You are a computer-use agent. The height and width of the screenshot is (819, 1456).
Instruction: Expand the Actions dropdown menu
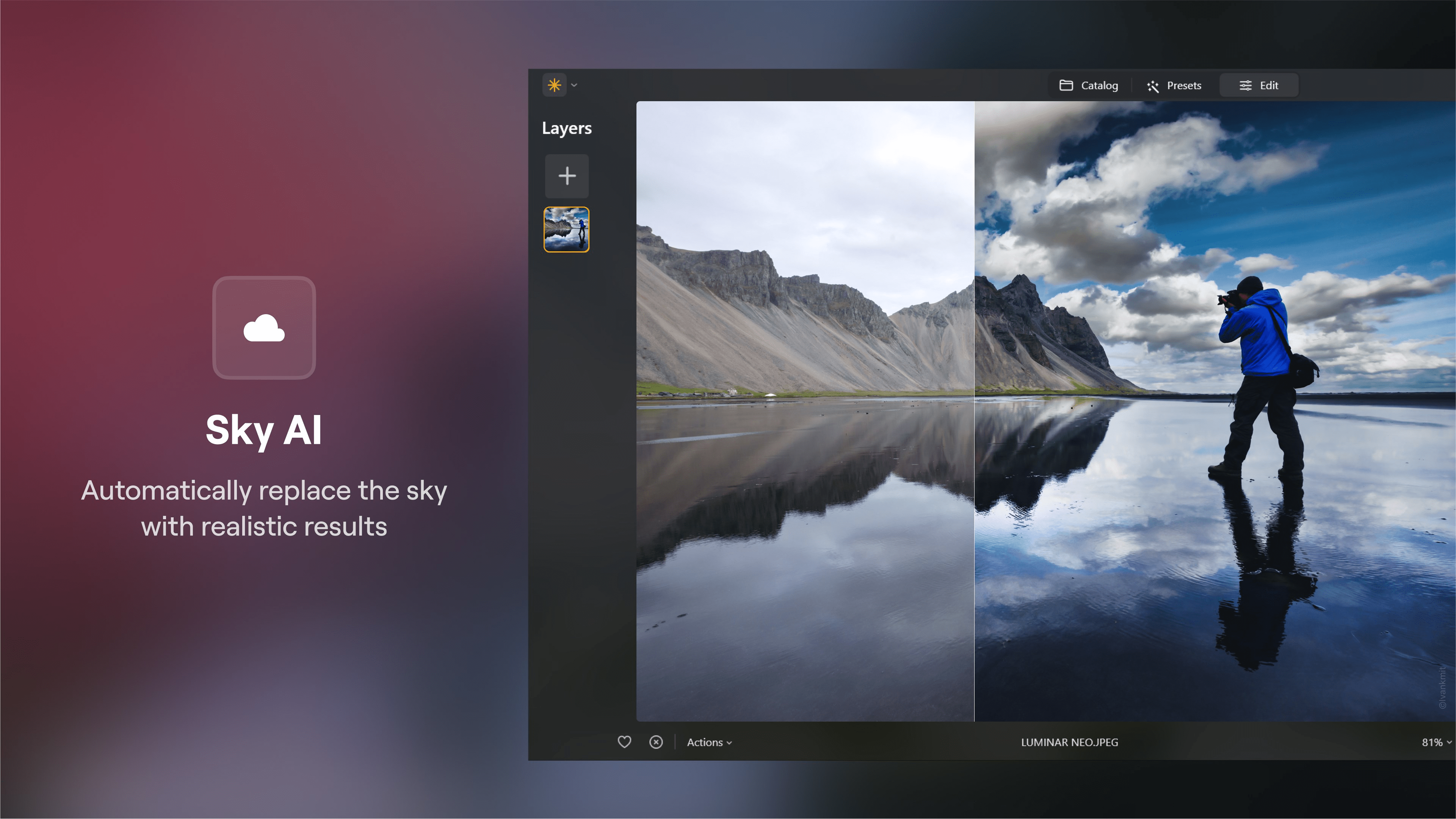click(710, 741)
